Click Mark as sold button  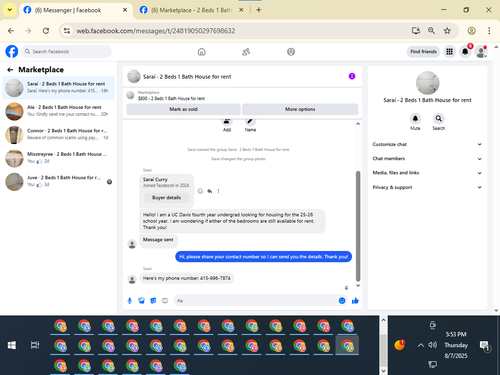[183, 109]
